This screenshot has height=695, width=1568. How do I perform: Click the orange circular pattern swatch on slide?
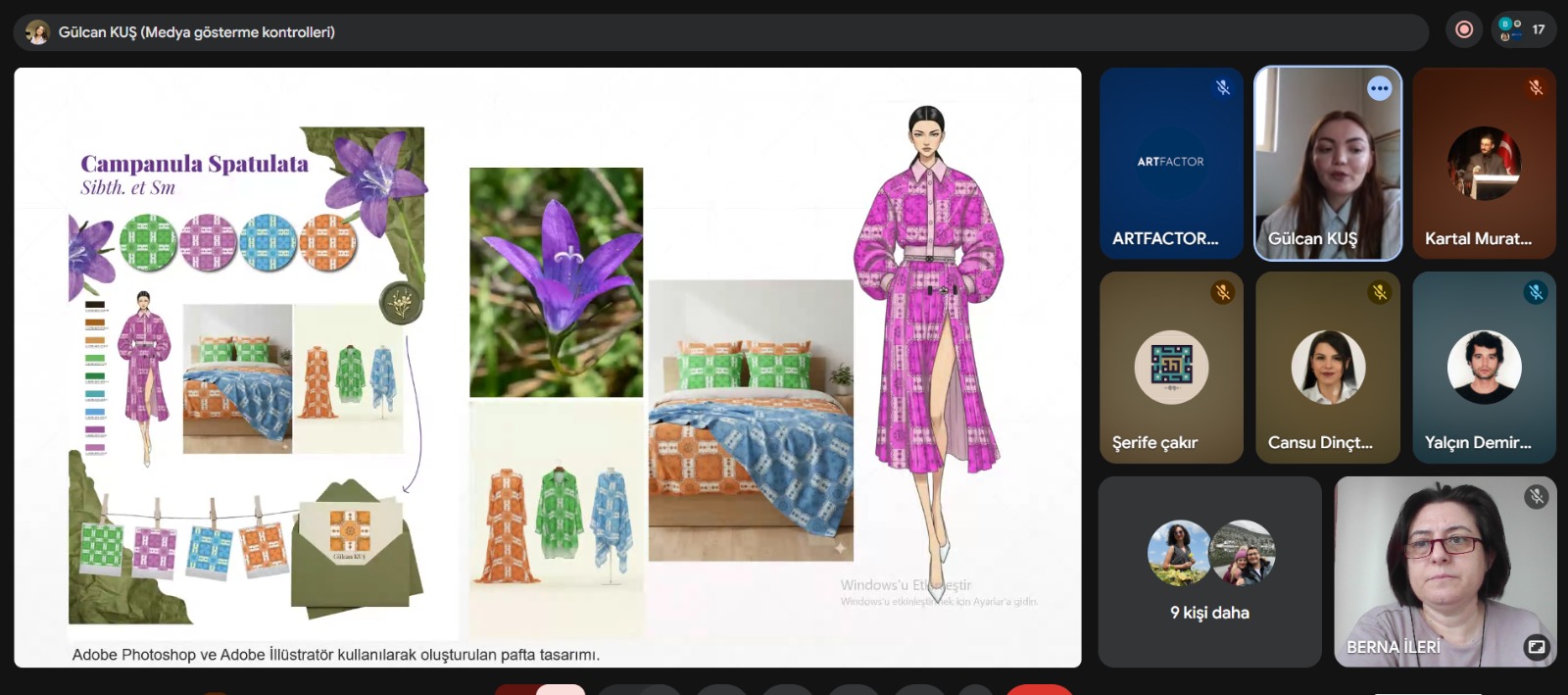(327, 243)
